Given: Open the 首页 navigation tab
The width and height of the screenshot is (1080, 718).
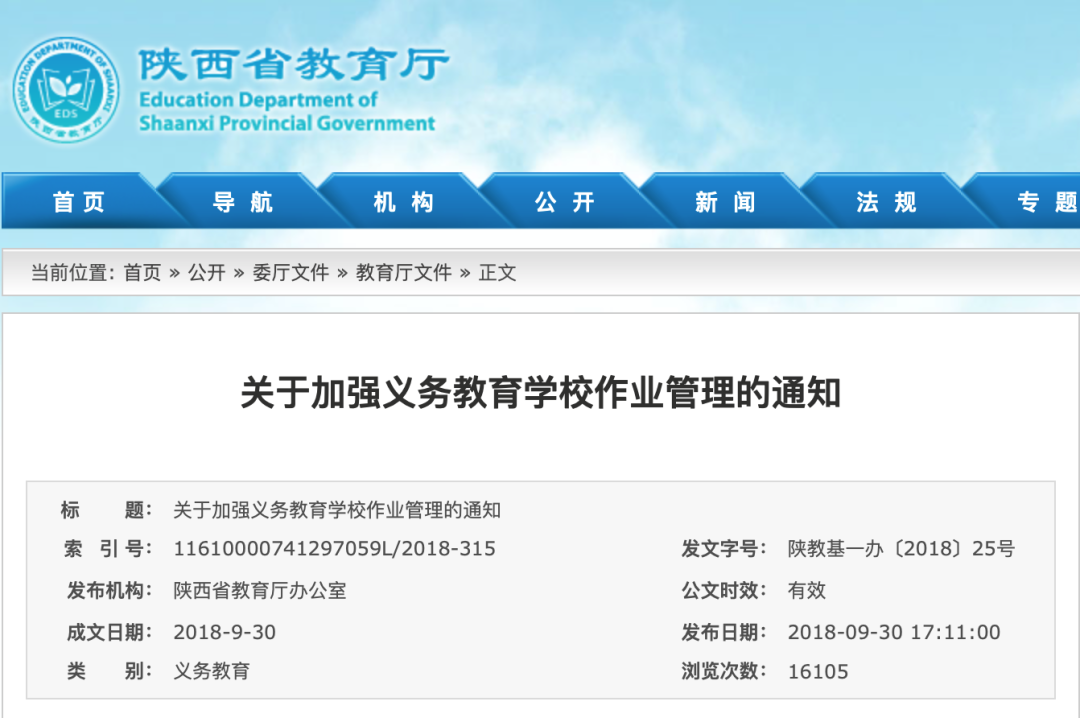Looking at the screenshot, I should (79, 202).
